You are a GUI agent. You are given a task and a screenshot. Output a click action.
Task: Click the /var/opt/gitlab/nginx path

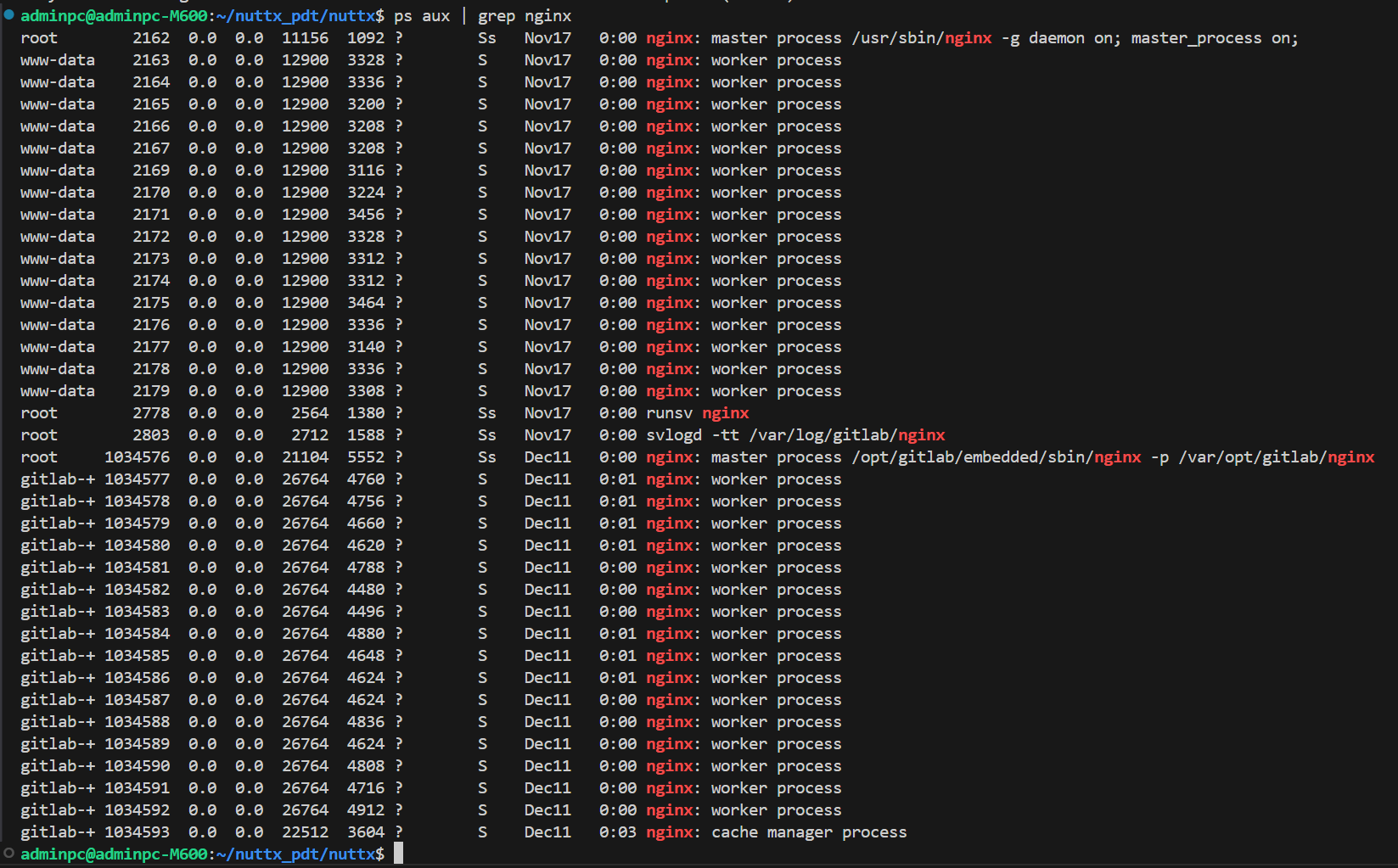pyautogui.click(x=1277, y=457)
